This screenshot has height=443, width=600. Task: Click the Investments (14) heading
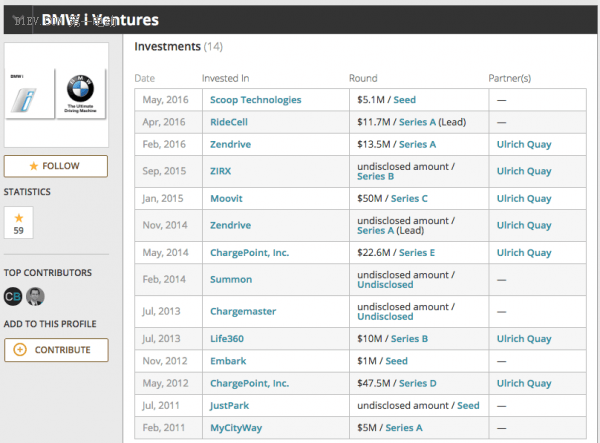178,47
